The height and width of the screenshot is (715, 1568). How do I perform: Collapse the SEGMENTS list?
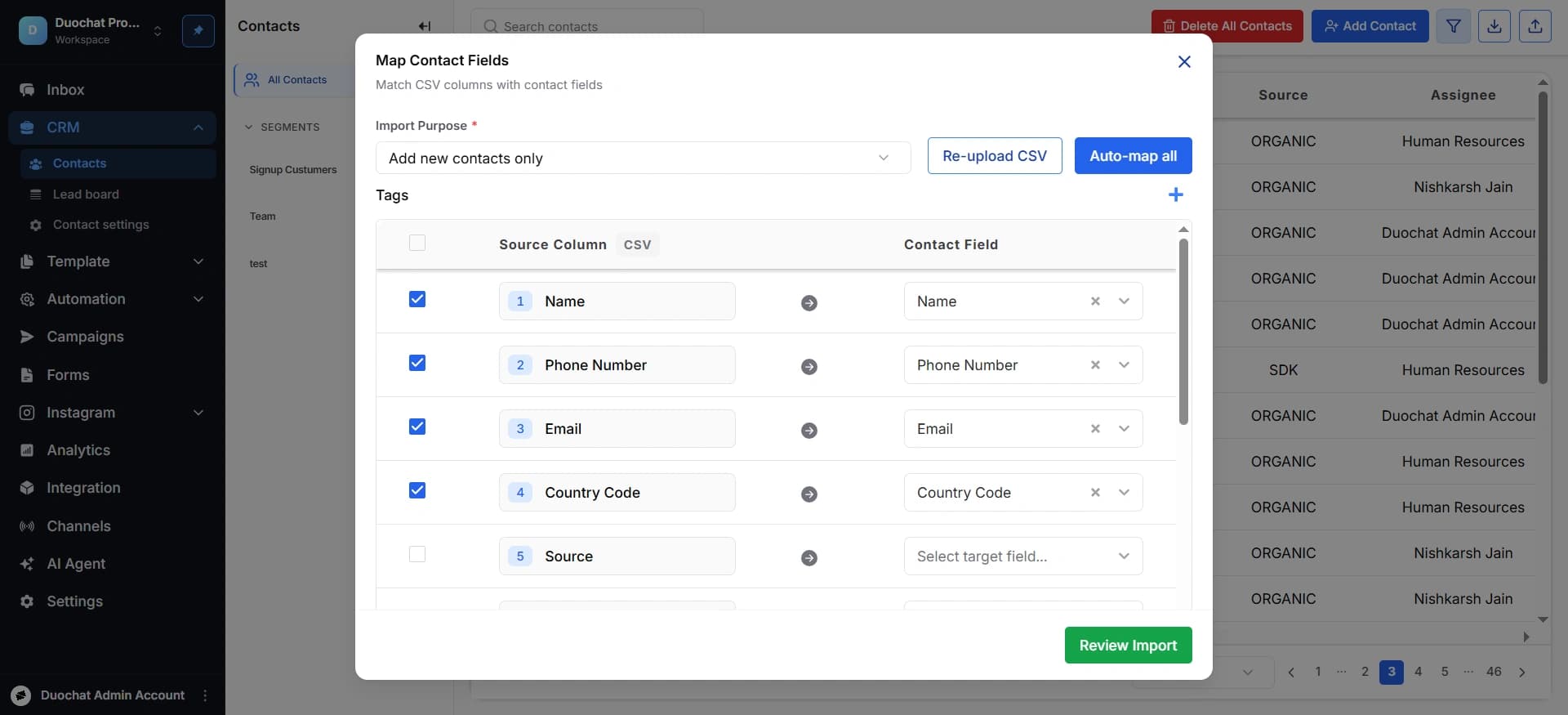(x=282, y=127)
